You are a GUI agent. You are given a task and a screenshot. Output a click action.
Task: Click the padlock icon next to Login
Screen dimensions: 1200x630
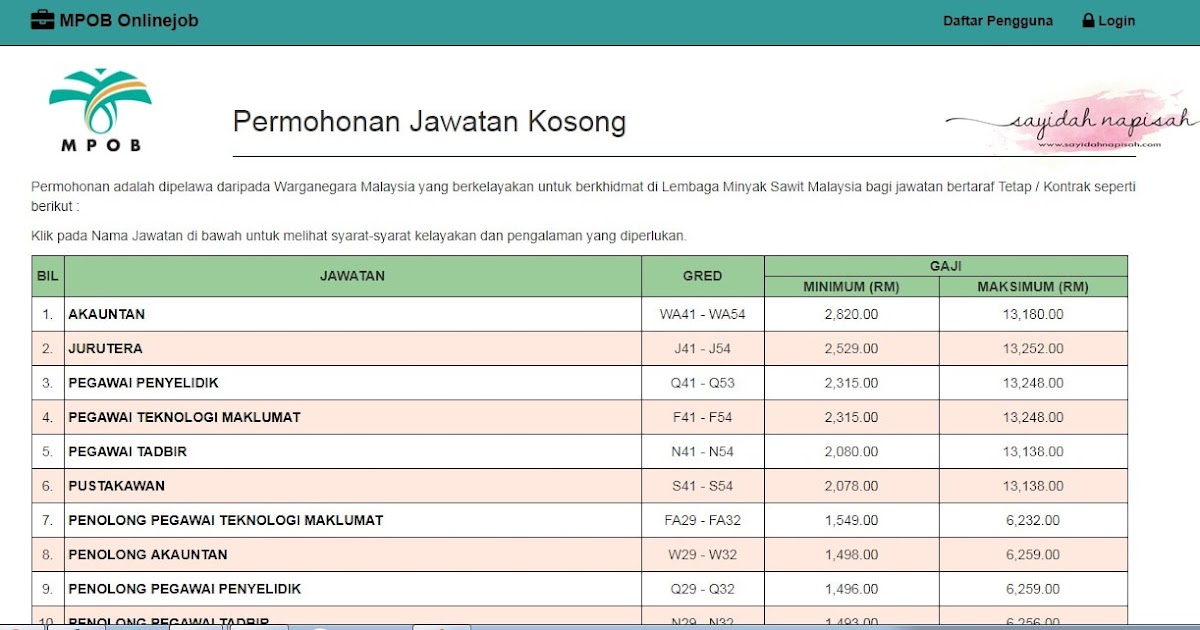1088,20
